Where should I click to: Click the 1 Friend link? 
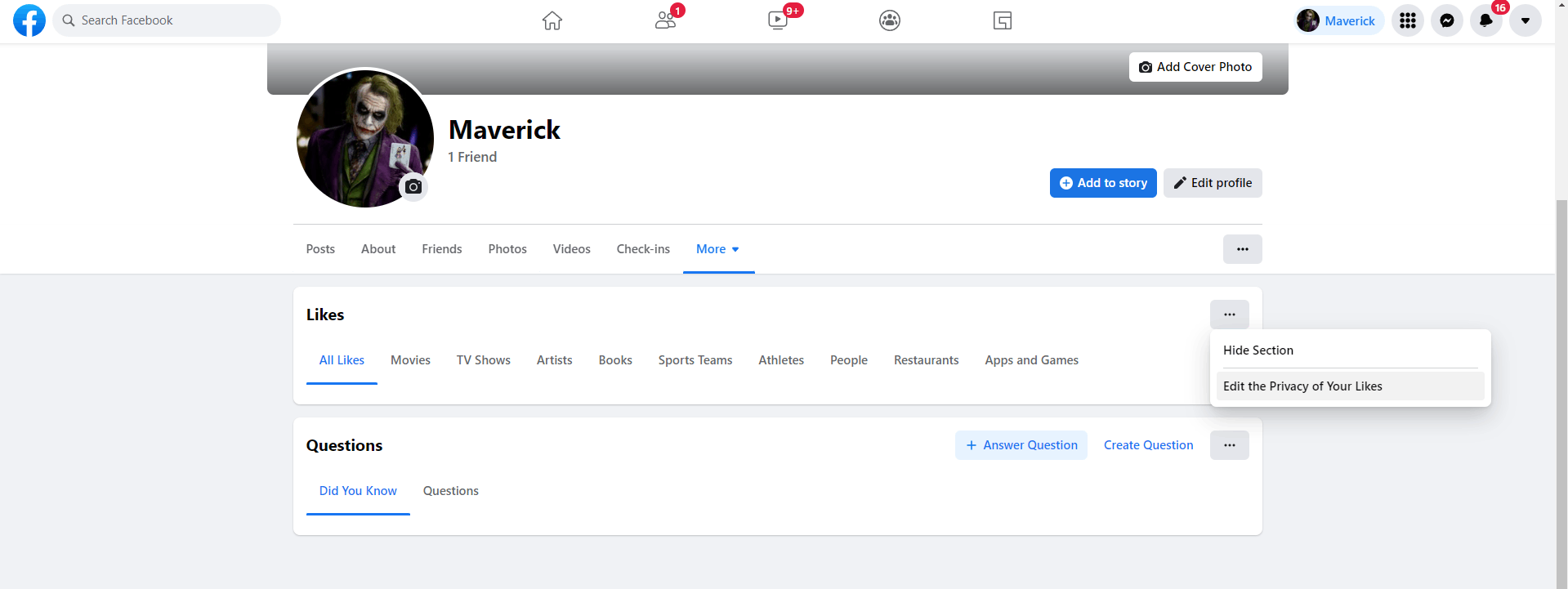(x=472, y=157)
